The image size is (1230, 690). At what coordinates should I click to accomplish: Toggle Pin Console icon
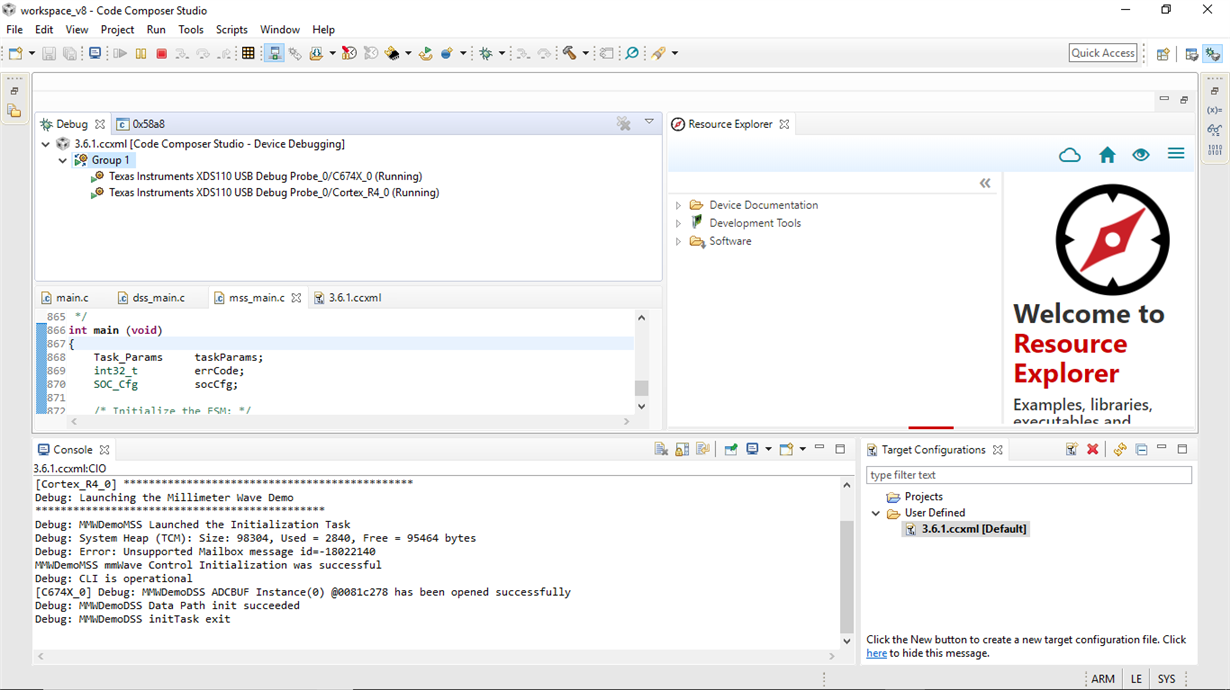731,450
